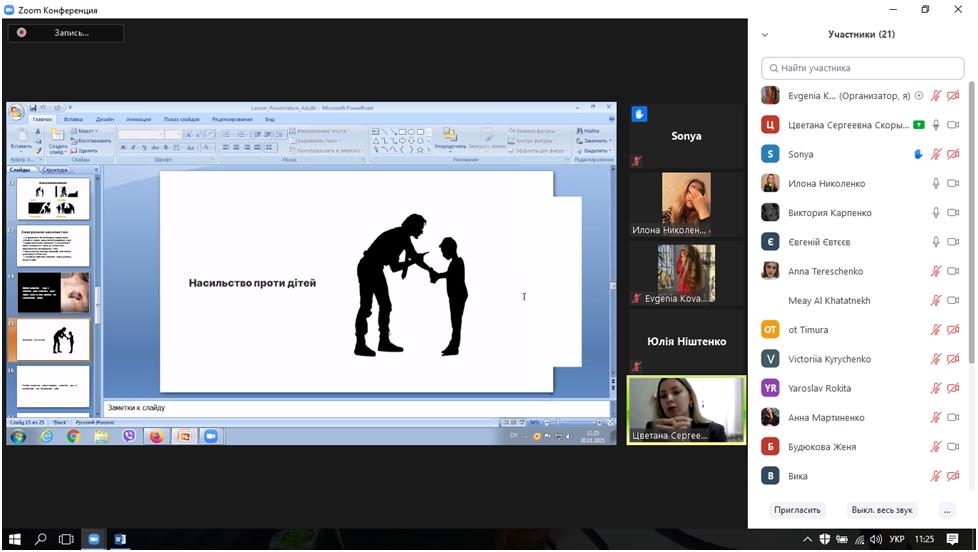Collapse the Участники panel chevron
Viewport: 978px width, 552px height.
765,34
